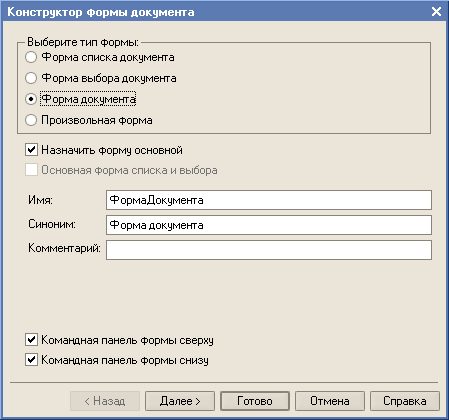Click the Форма списка документа label text
Viewport: 449px width, 420px height.
tap(108, 57)
